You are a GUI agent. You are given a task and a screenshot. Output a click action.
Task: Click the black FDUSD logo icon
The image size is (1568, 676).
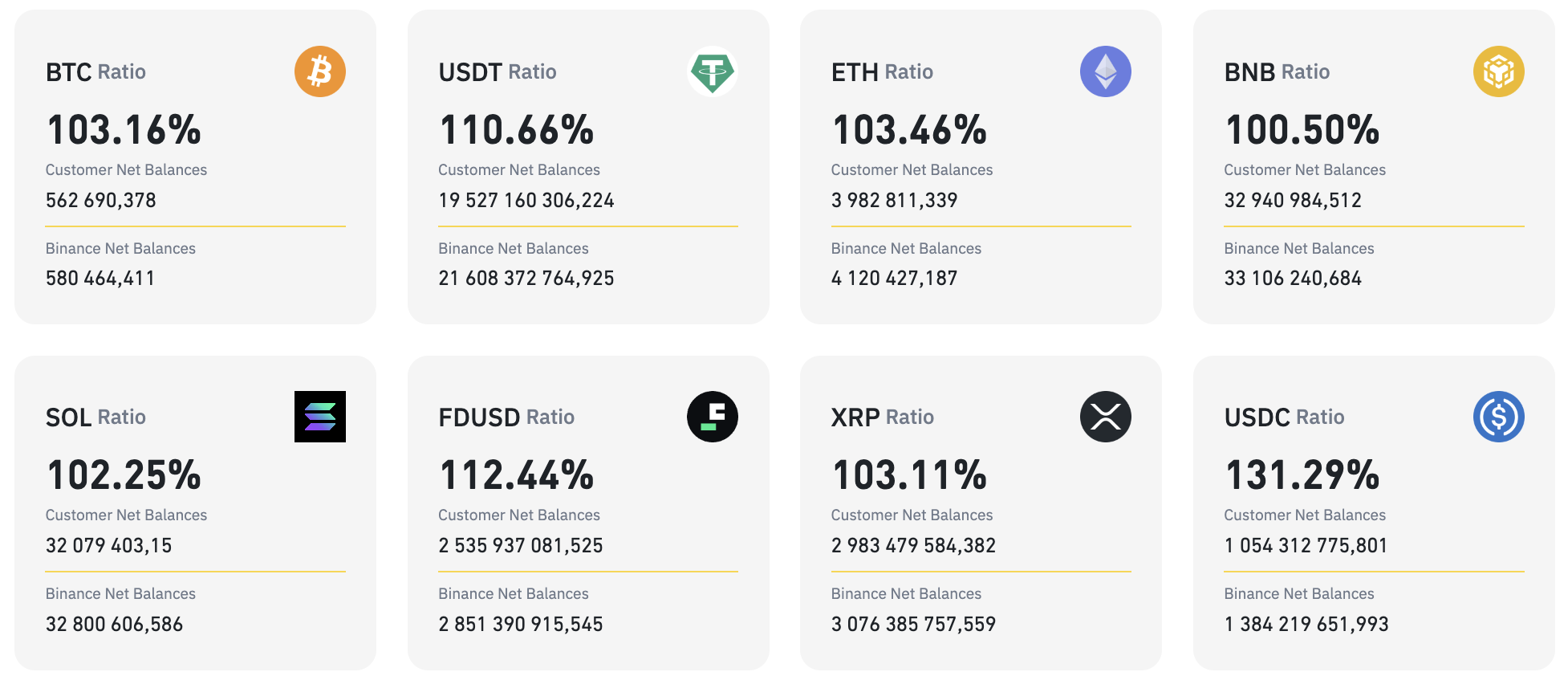[x=712, y=417]
